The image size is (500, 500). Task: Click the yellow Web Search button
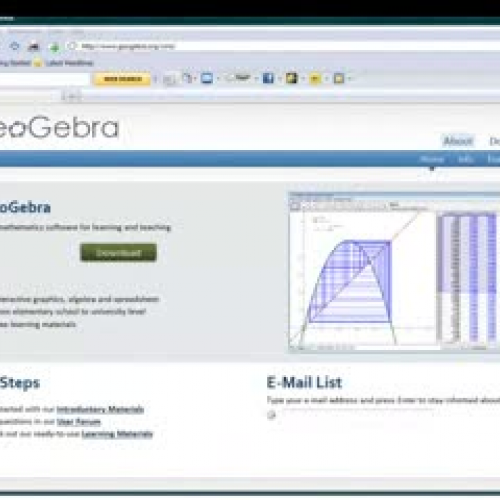122,79
